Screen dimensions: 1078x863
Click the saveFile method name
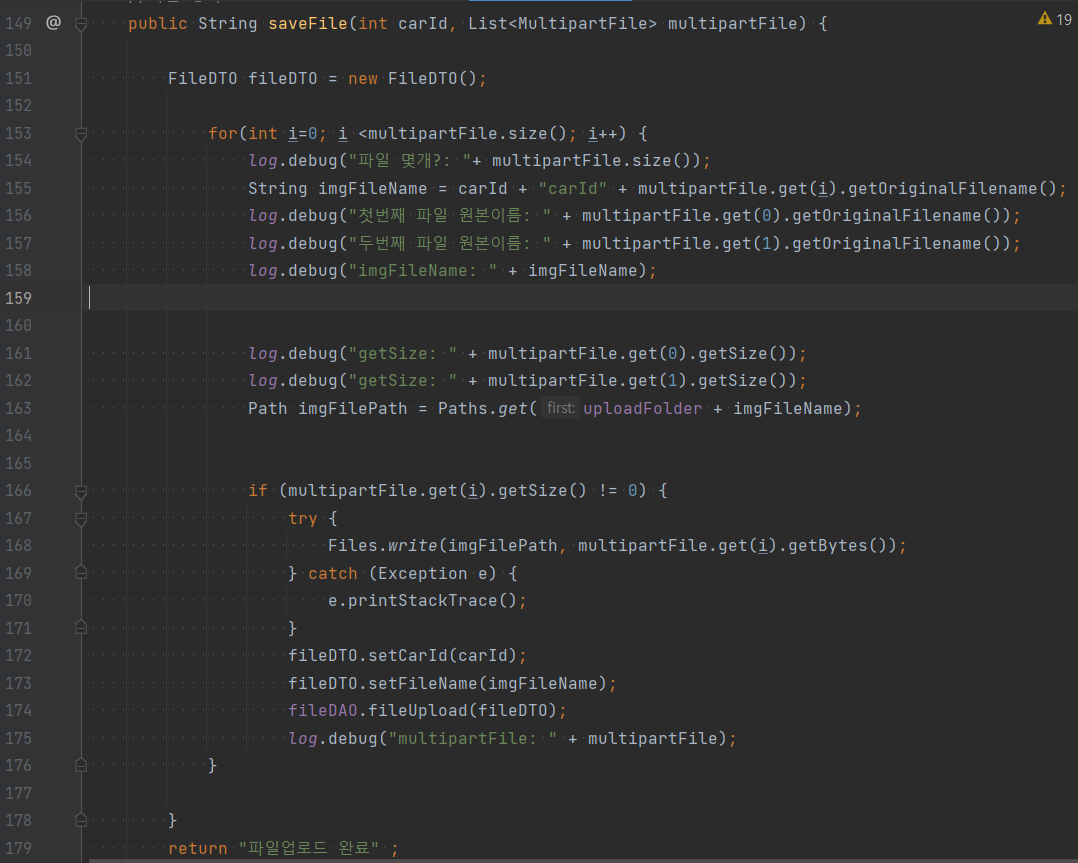[308, 23]
